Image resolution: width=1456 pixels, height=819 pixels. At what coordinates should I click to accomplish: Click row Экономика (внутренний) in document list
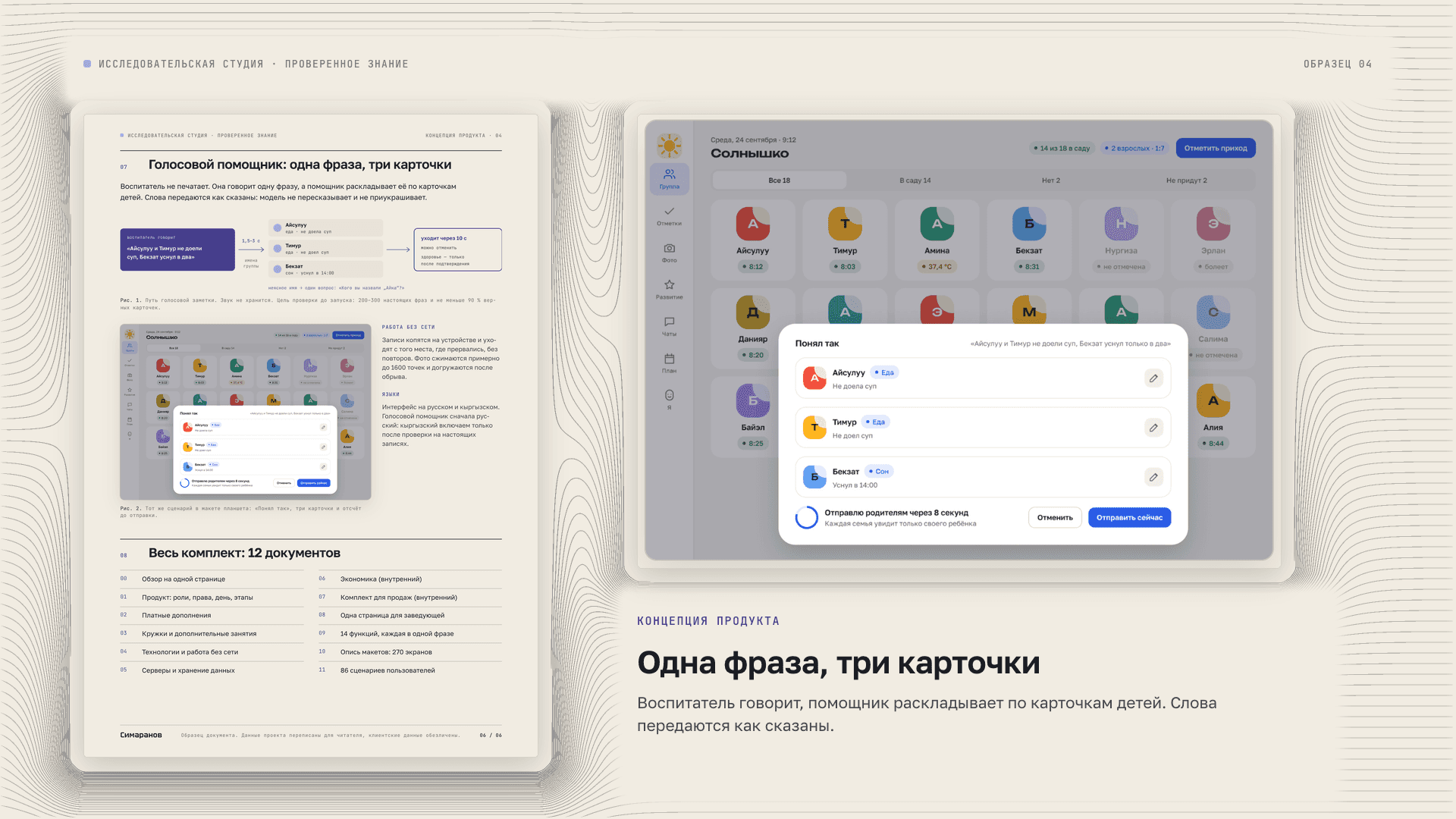pyautogui.click(x=410, y=579)
